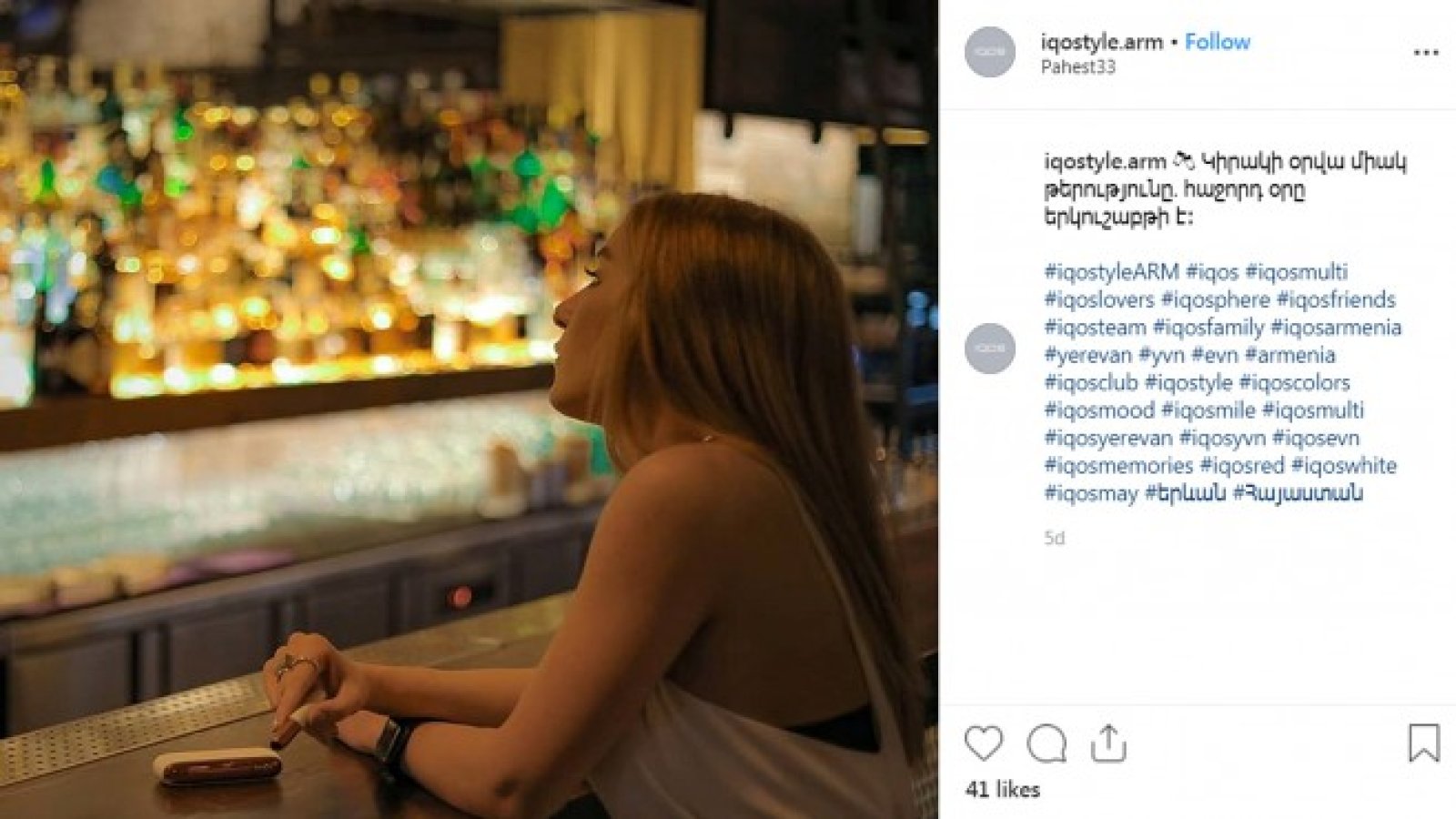Viewport: 1456px width, 819px height.
Task: Open the #iqostyleARM hashtag
Action: (1111, 271)
